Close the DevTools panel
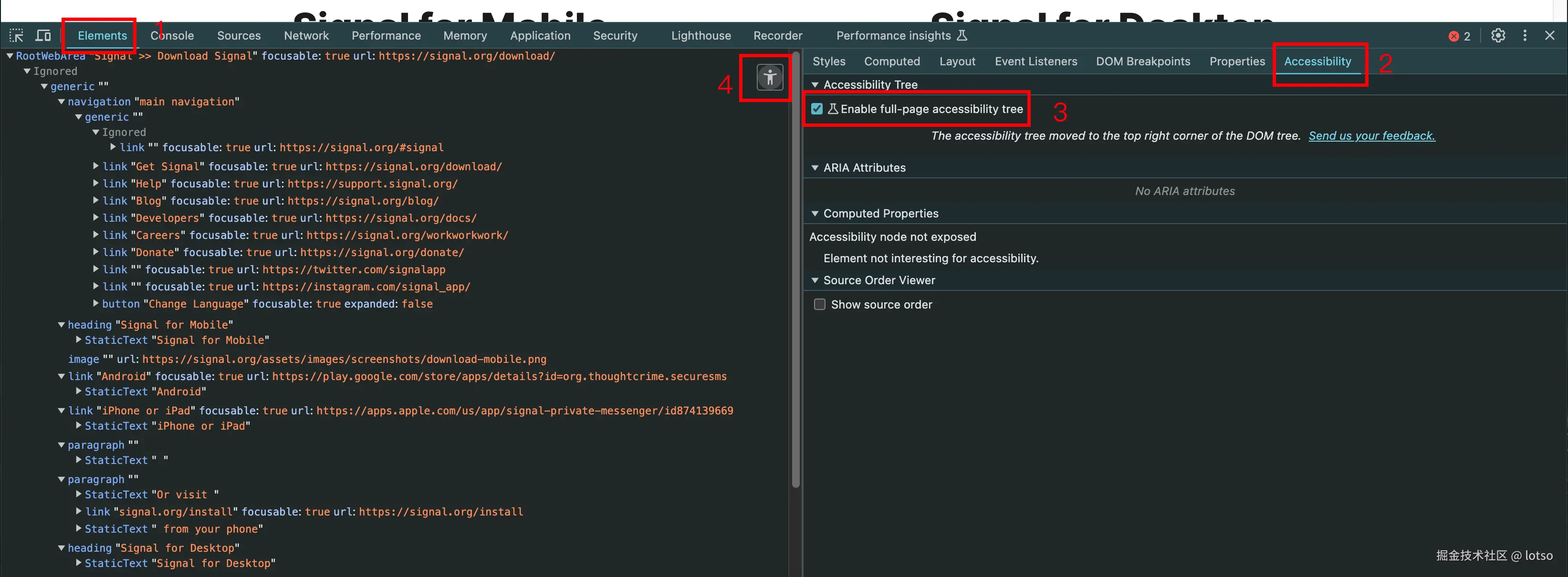The width and height of the screenshot is (1568, 577). (1550, 35)
